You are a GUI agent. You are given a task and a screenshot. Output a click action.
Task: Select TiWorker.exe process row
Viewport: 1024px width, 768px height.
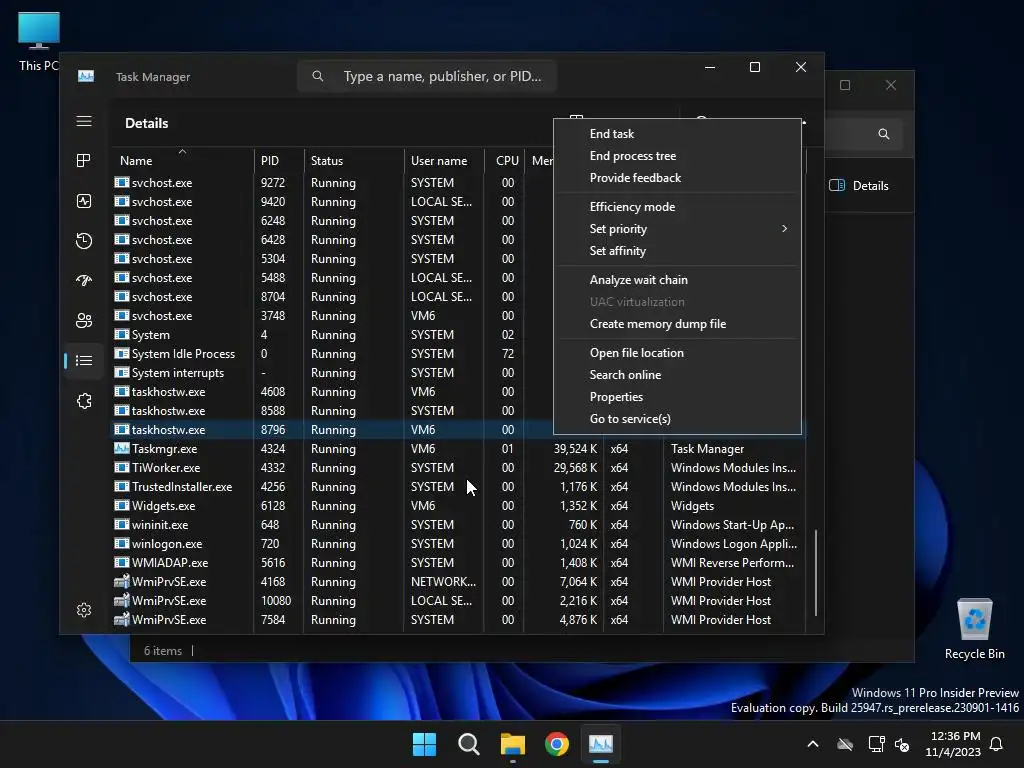[459, 468]
